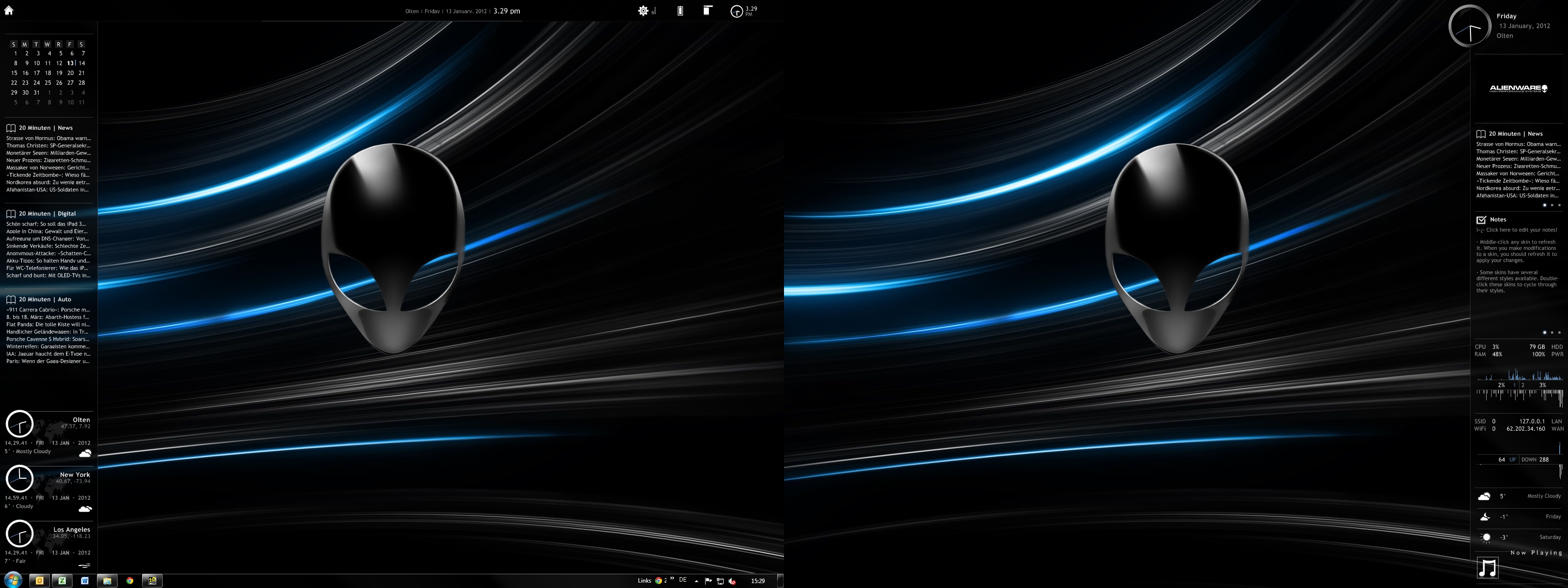Open the 20 Minuten taskbar icon
This screenshot has height=588, width=1568.
click(x=152, y=581)
